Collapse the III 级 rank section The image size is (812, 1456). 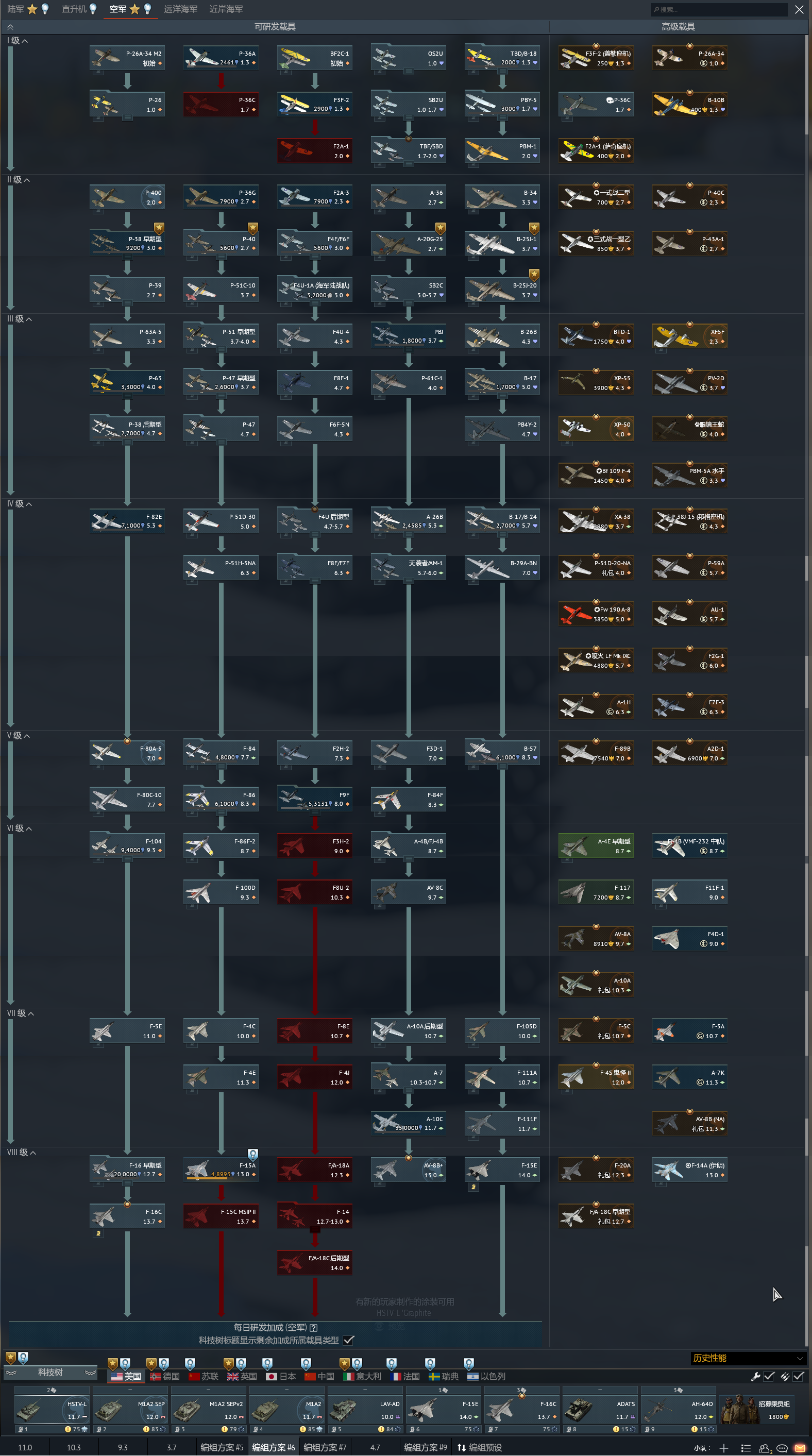point(20,319)
